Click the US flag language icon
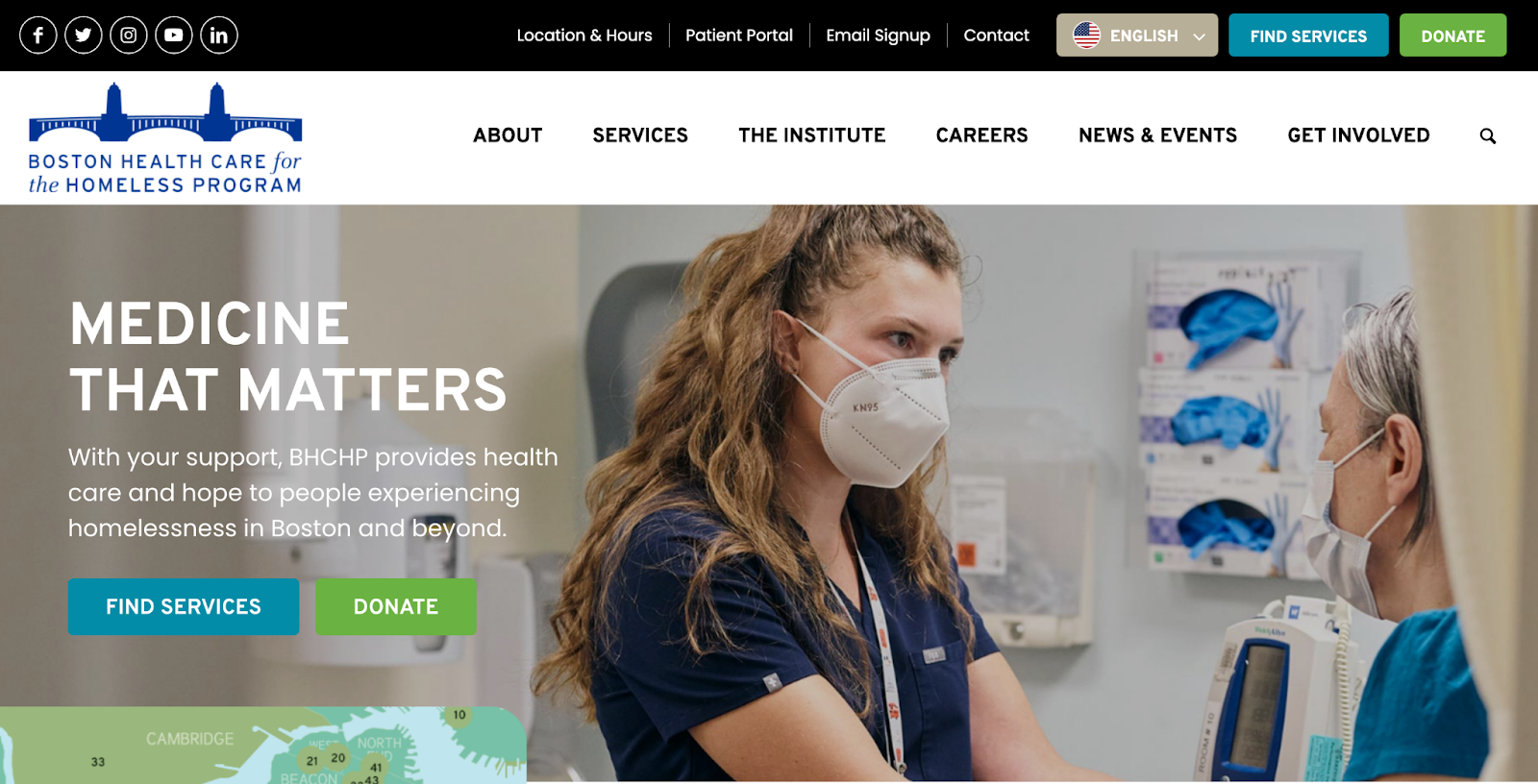The height and width of the screenshot is (784, 1538). coord(1086,36)
